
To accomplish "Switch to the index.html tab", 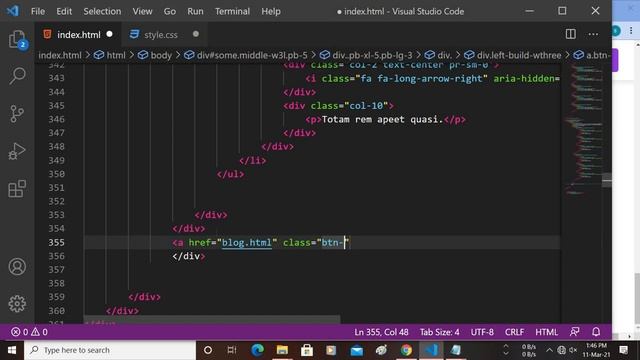I will pyautogui.click(x=78, y=35).
